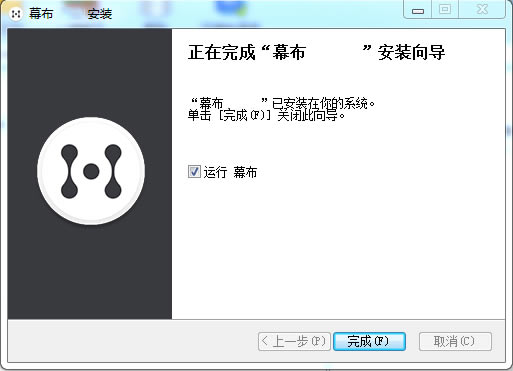Click the left dumbbell shape in the logo
513x371 pixels.
pyautogui.click(x=69, y=171)
